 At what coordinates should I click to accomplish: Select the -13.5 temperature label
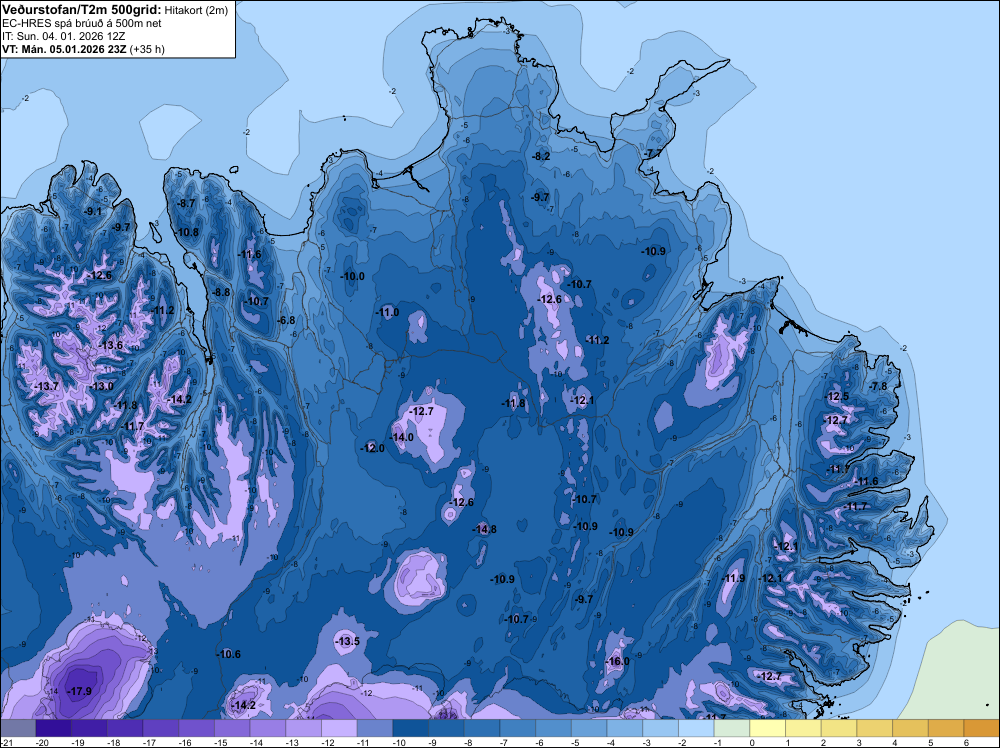click(348, 641)
